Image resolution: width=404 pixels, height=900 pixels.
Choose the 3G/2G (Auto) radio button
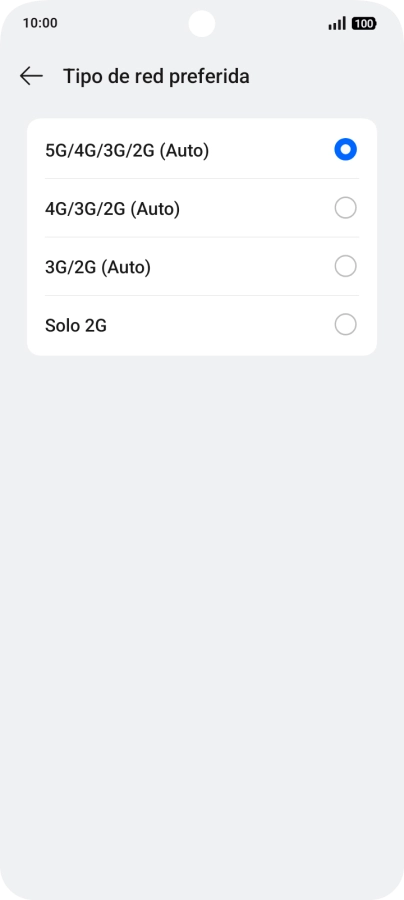345,266
